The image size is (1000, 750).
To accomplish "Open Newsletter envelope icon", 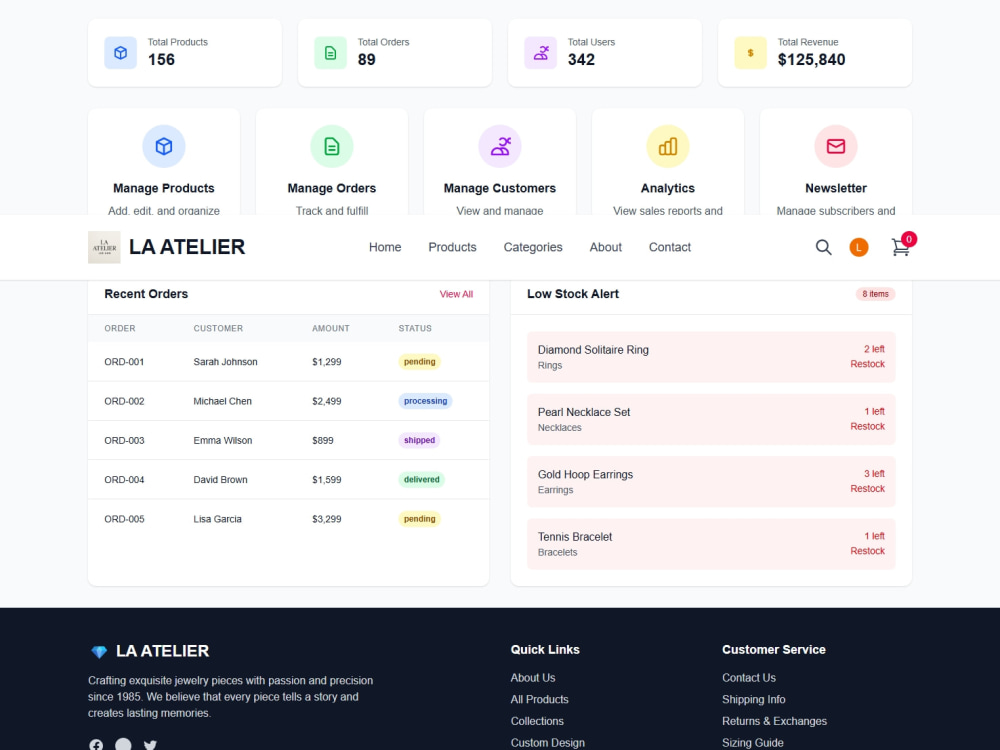I will pyautogui.click(x=836, y=147).
